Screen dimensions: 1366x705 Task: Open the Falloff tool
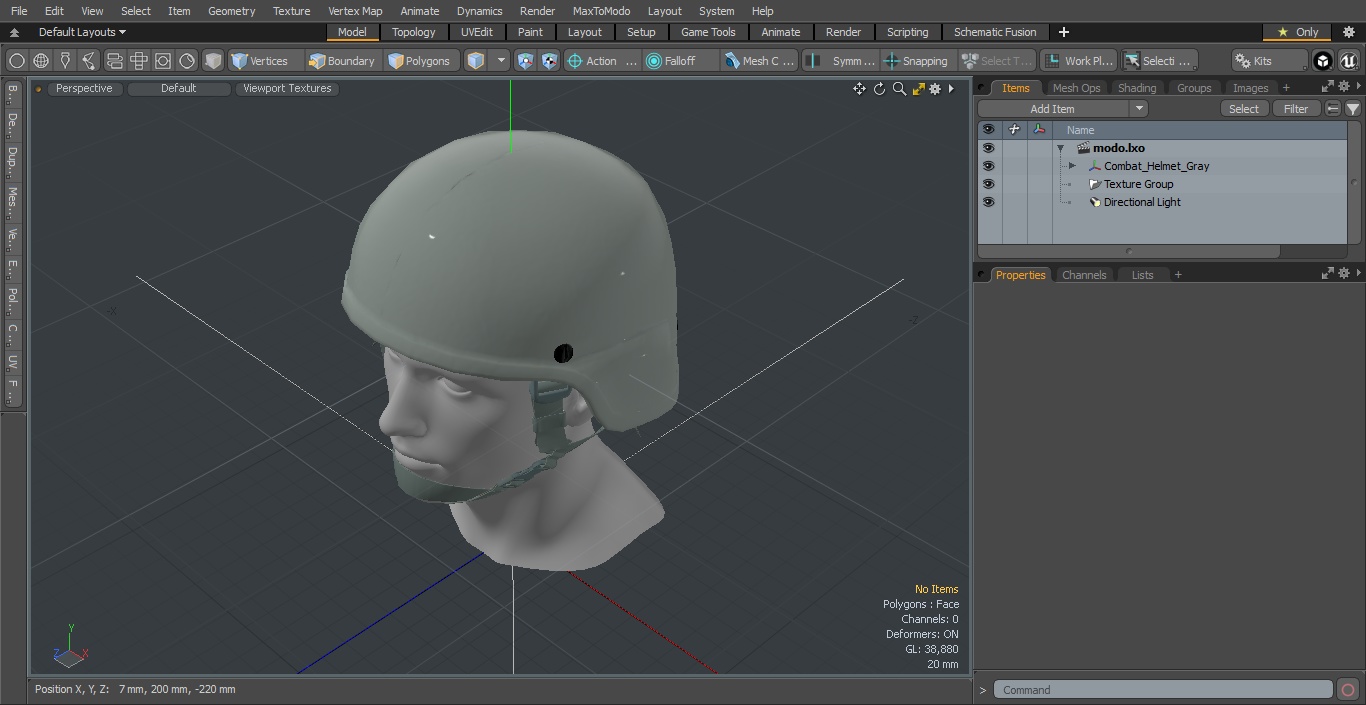682,61
